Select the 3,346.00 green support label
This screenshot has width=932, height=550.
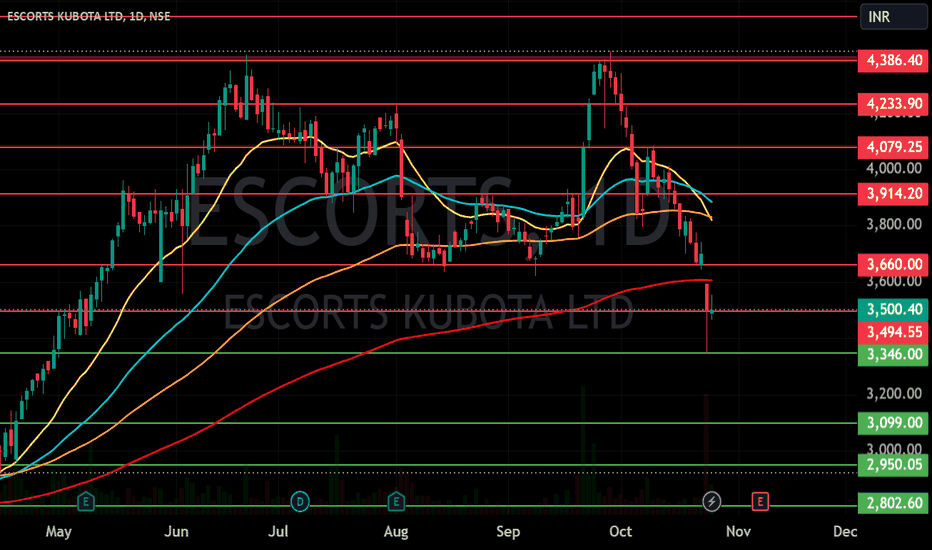coord(893,354)
